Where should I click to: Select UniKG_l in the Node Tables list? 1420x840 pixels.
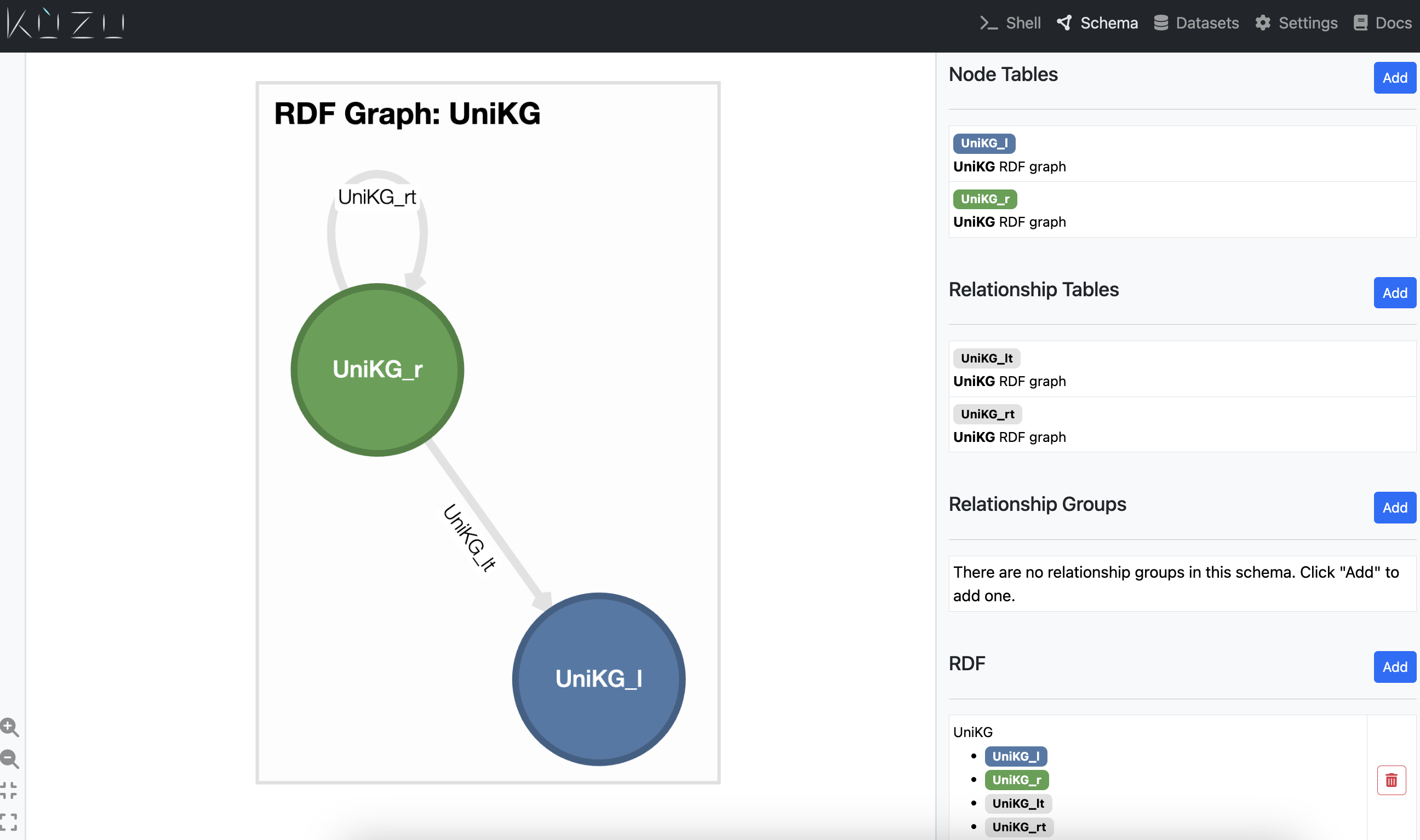click(983, 143)
